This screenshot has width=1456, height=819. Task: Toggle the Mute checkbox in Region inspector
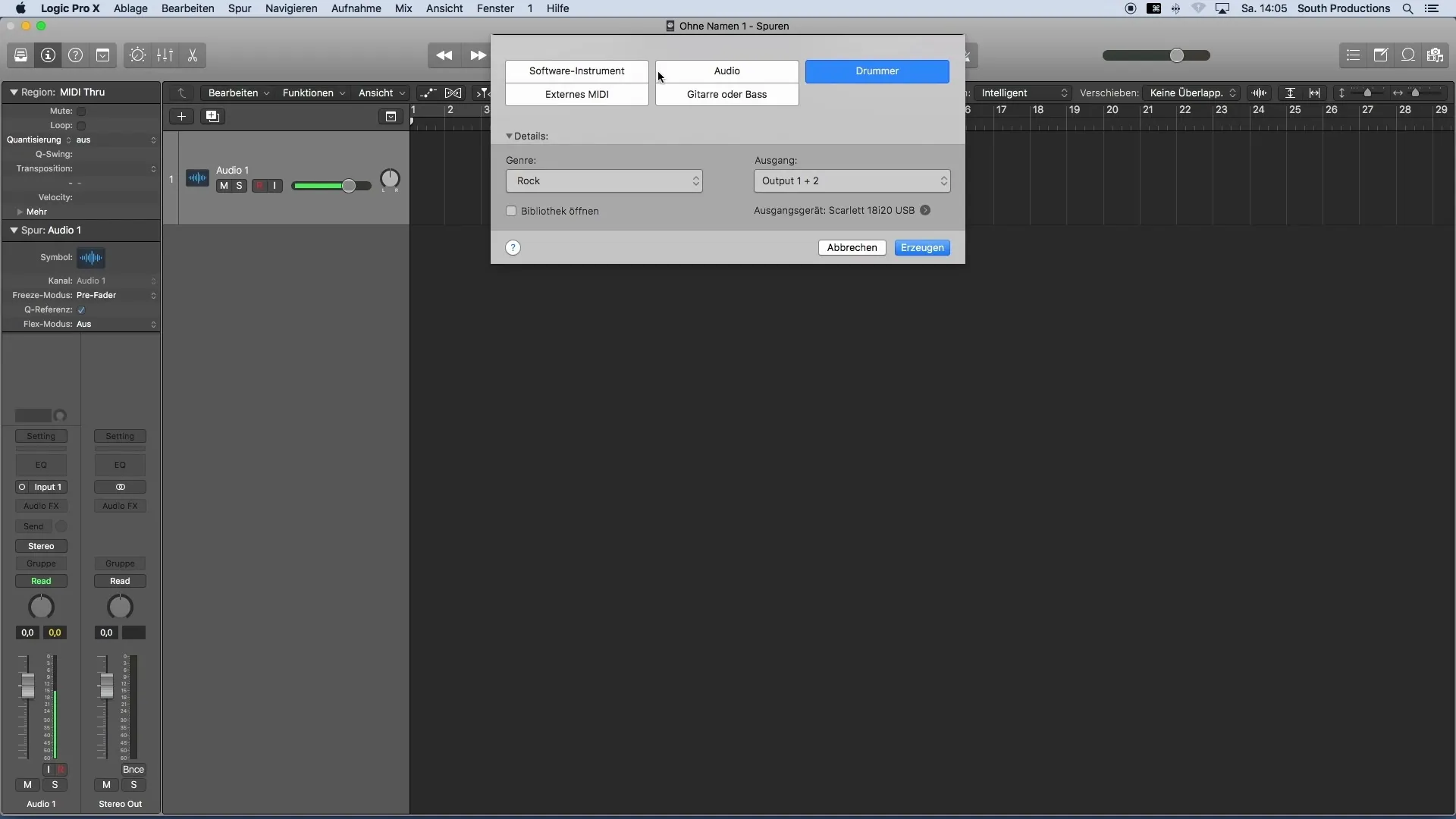pyautogui.click(x=81, y=111)
